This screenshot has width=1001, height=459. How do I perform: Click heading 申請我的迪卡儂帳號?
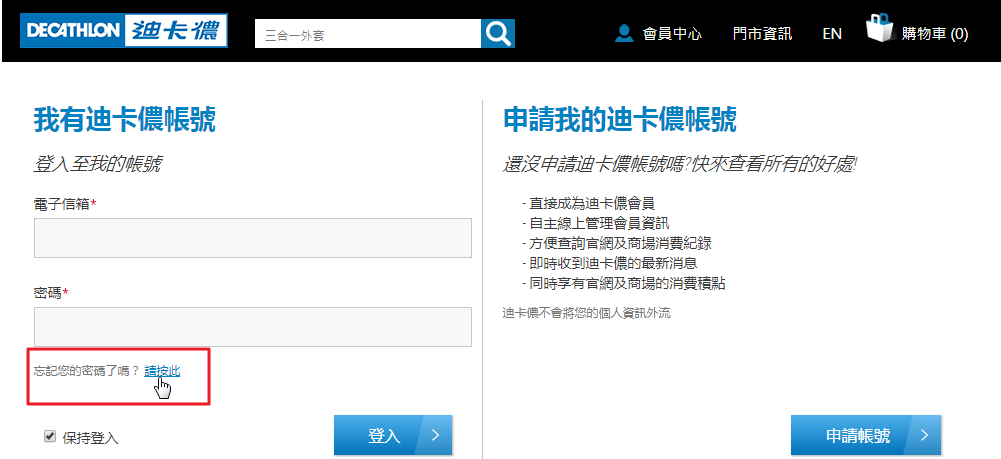point(620,120)
